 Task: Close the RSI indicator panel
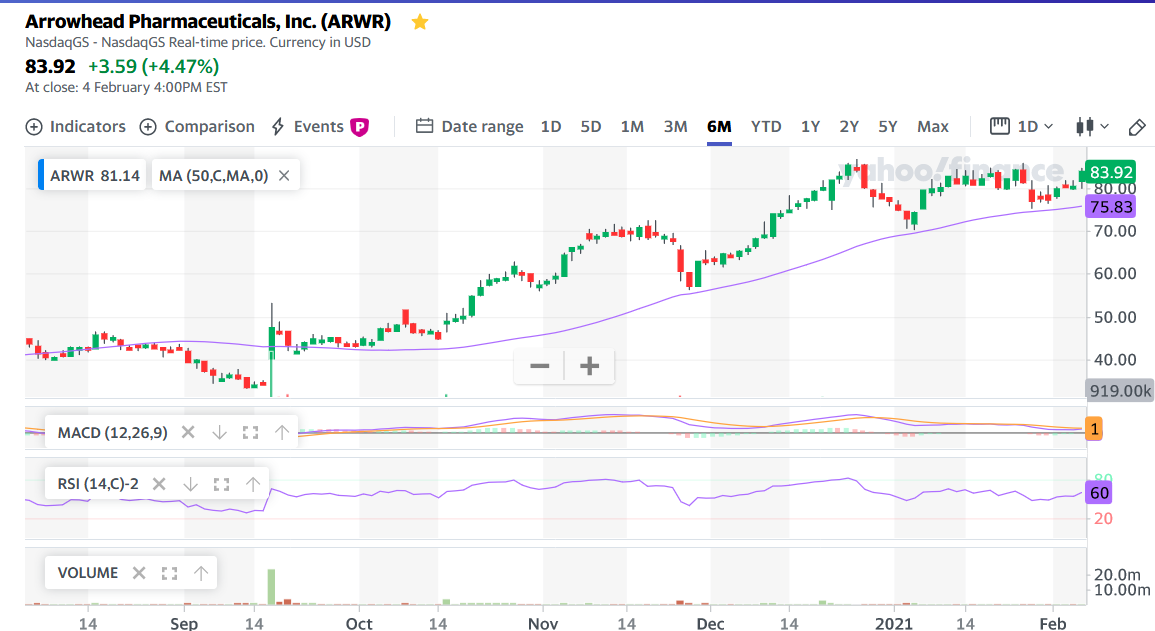158,484
